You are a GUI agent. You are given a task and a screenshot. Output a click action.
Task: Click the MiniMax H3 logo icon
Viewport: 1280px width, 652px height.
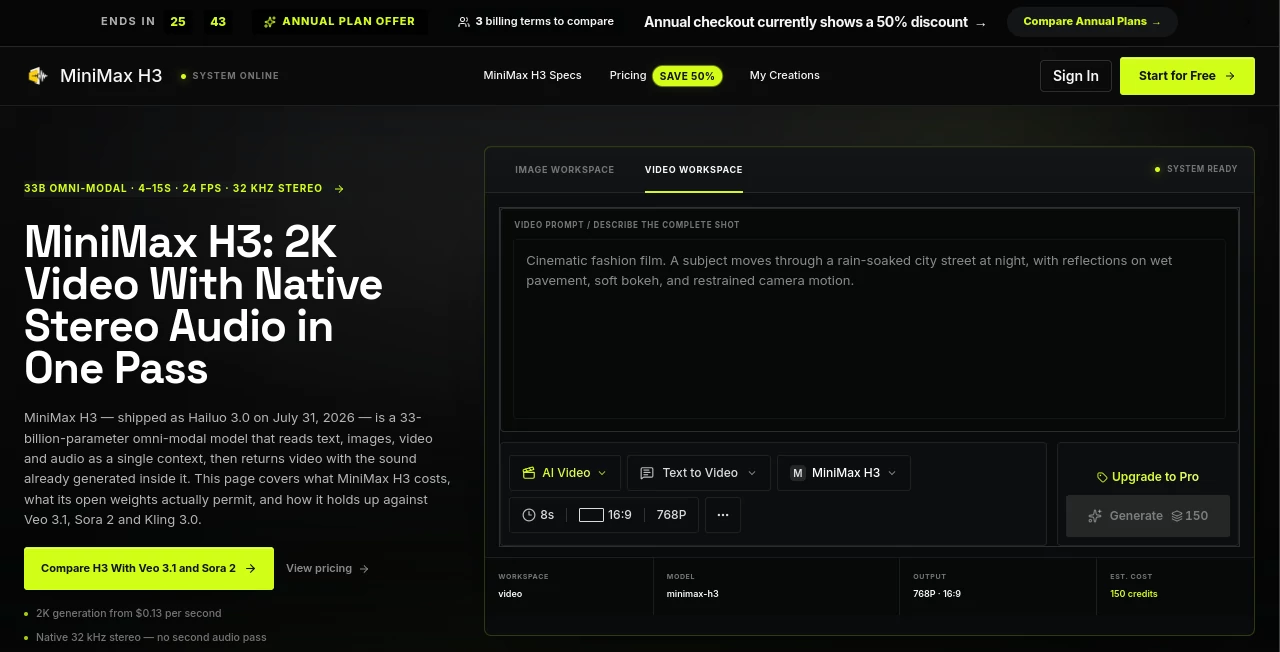point(38,76)
